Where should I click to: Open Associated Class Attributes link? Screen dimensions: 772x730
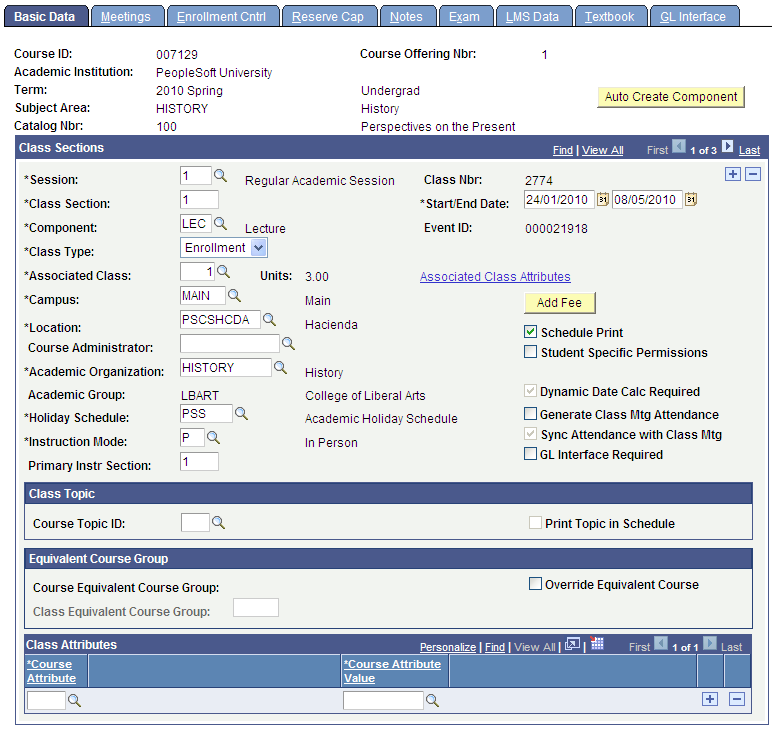point(495,277)
